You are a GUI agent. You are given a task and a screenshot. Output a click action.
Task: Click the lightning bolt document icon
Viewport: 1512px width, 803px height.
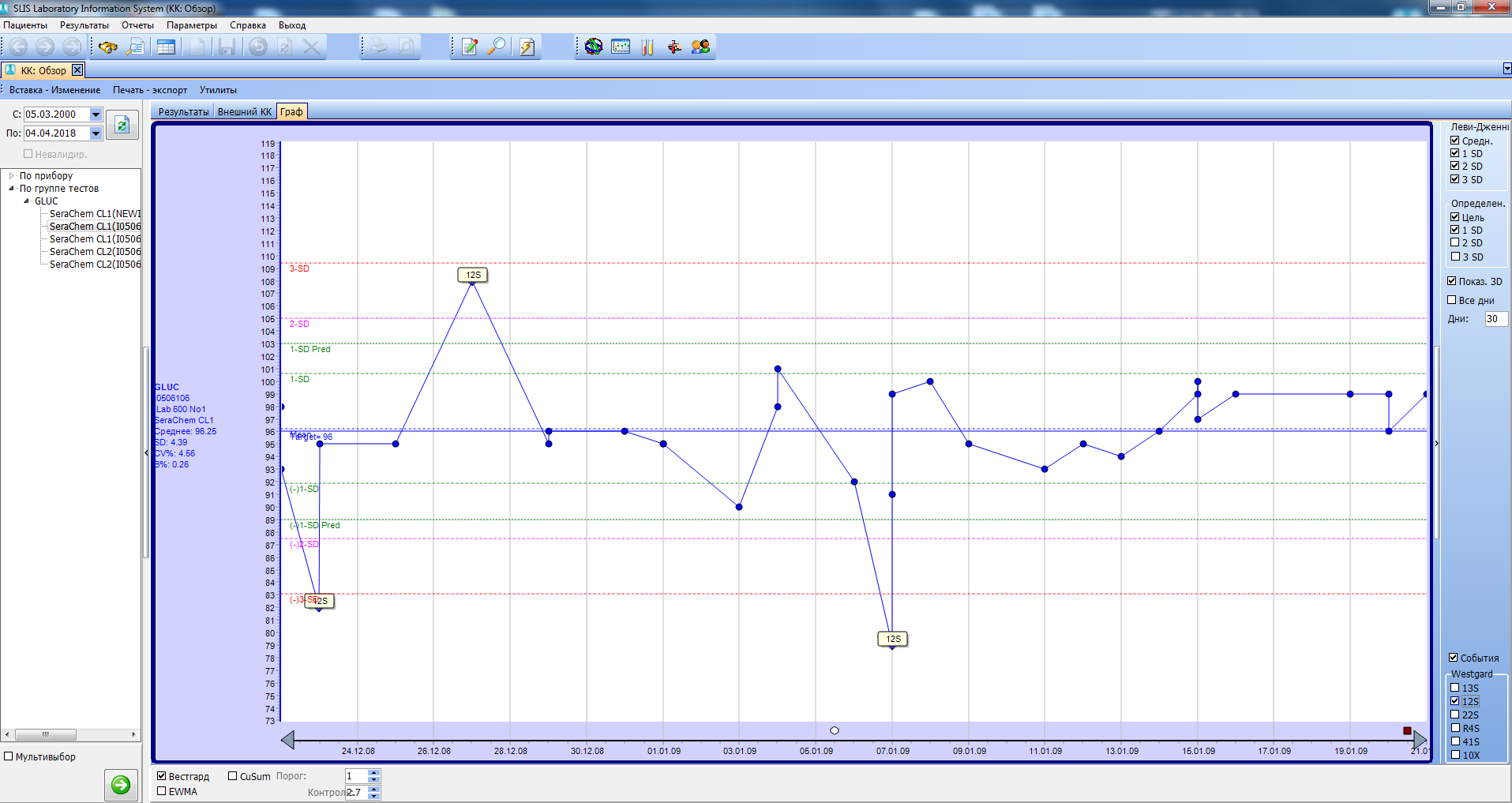point(527,47)
